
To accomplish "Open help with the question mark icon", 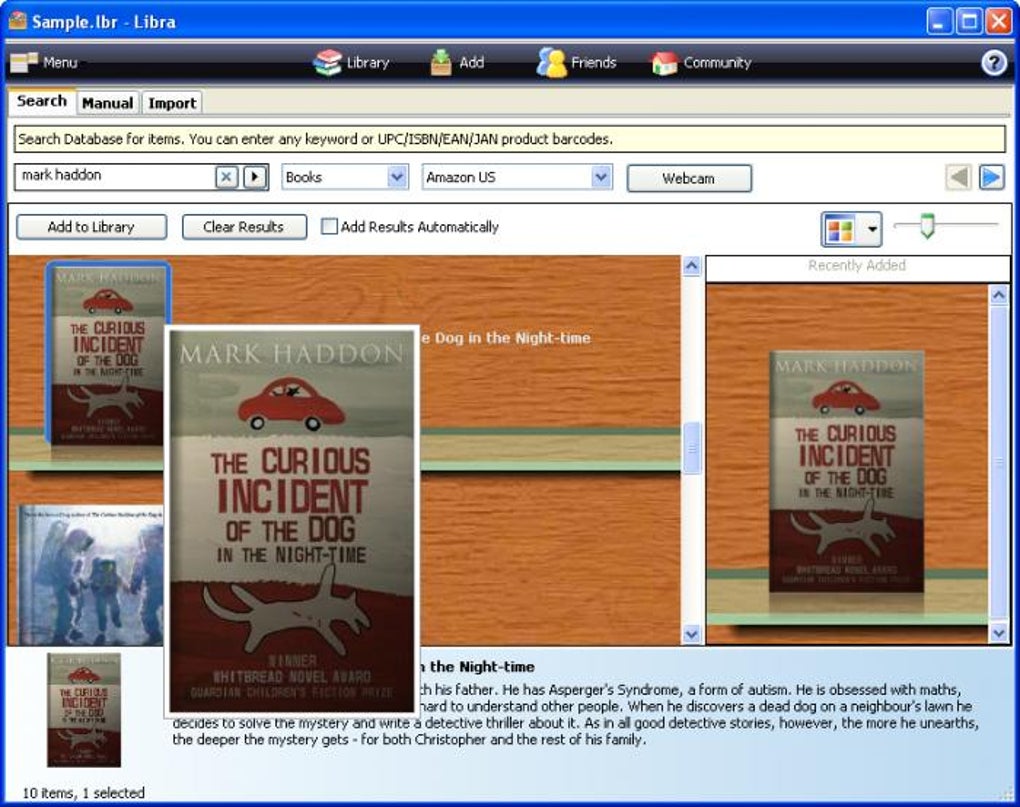I will click(x=993, y=63).
